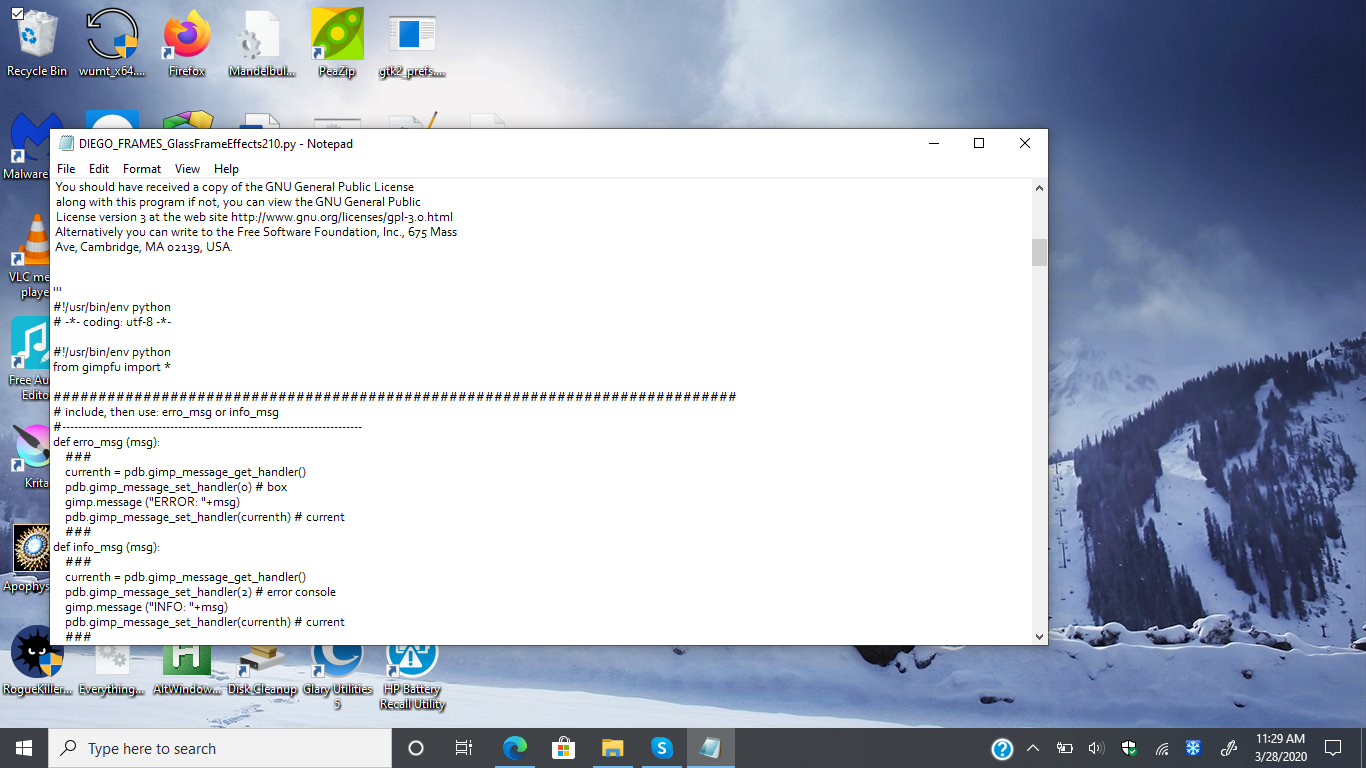
Task: Open the Windows Start menu
Action: click(24, 748)
